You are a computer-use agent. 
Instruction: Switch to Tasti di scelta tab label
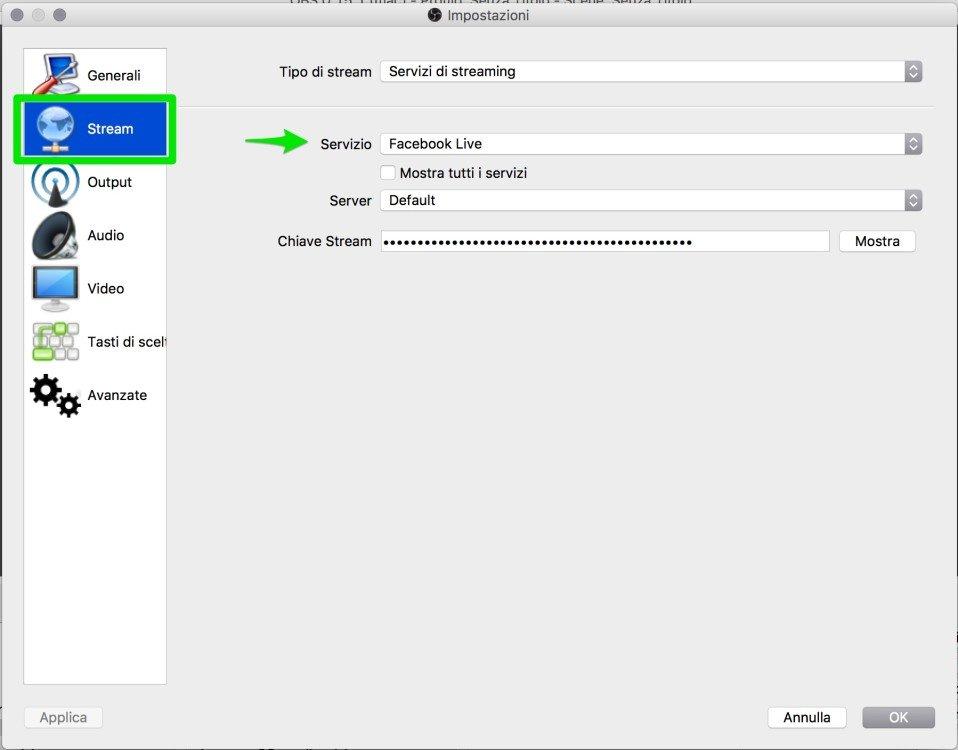(x=126, y=341)
